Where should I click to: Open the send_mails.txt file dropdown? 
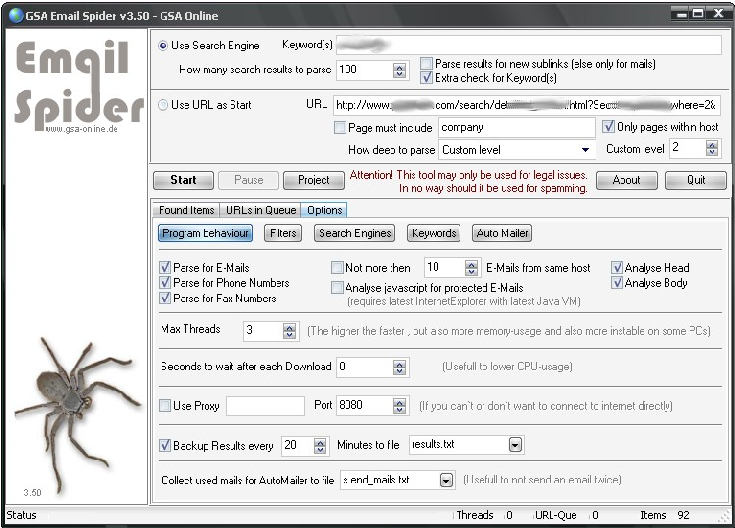pyautogui.click(x=446, y=480)
